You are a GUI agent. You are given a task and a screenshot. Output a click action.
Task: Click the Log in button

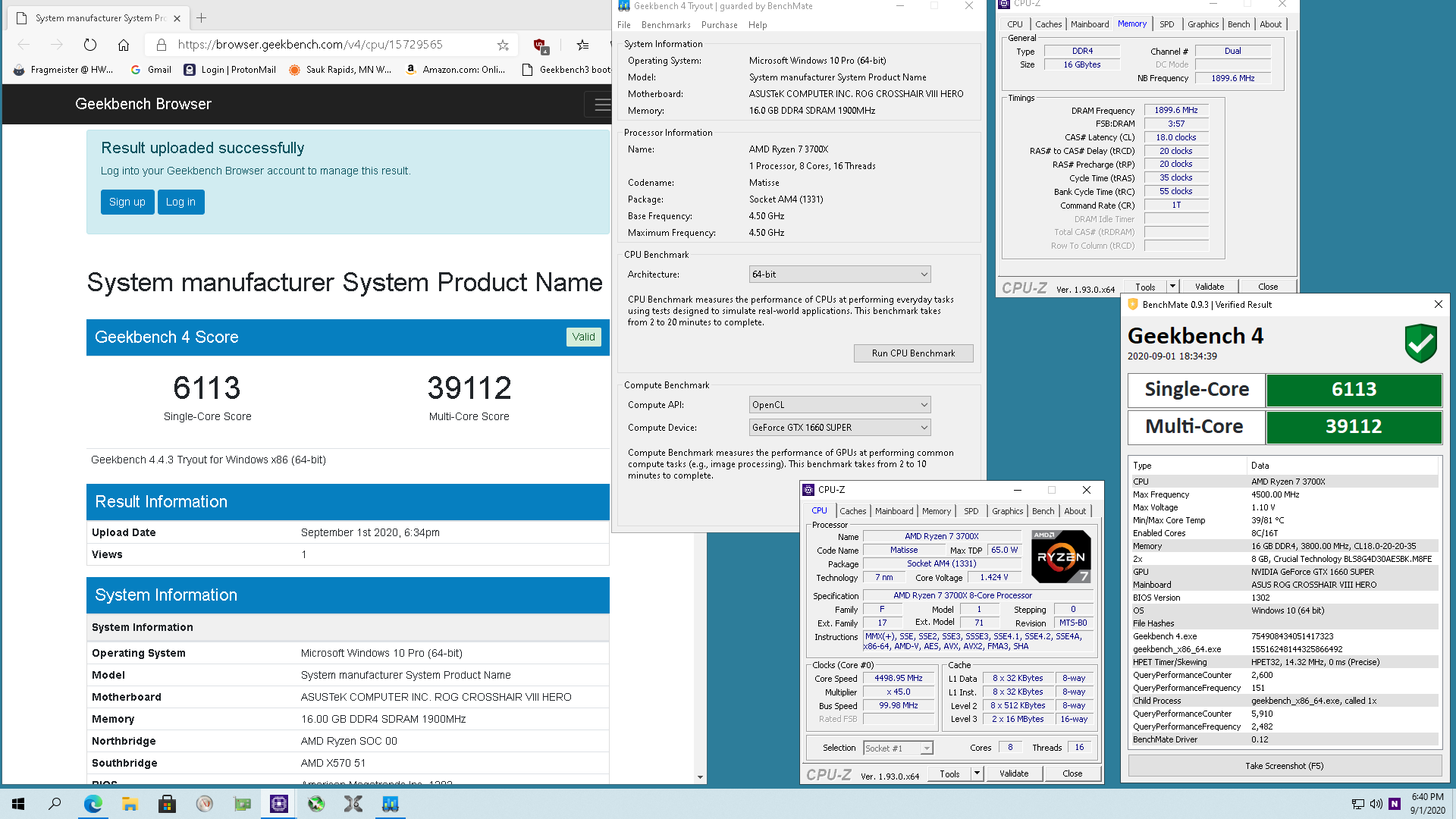[180, 202]
